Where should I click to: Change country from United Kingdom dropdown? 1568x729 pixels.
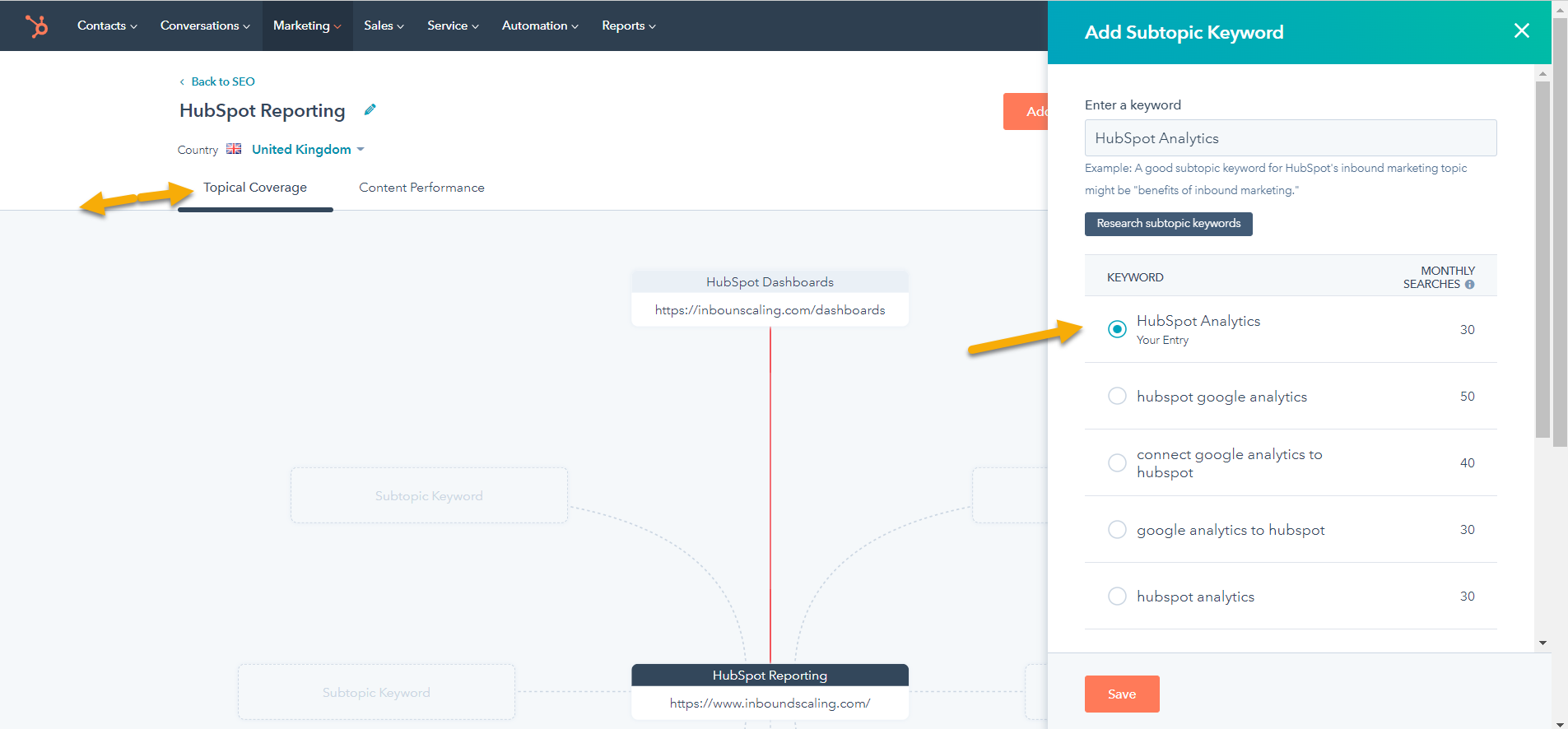(308, 149)
